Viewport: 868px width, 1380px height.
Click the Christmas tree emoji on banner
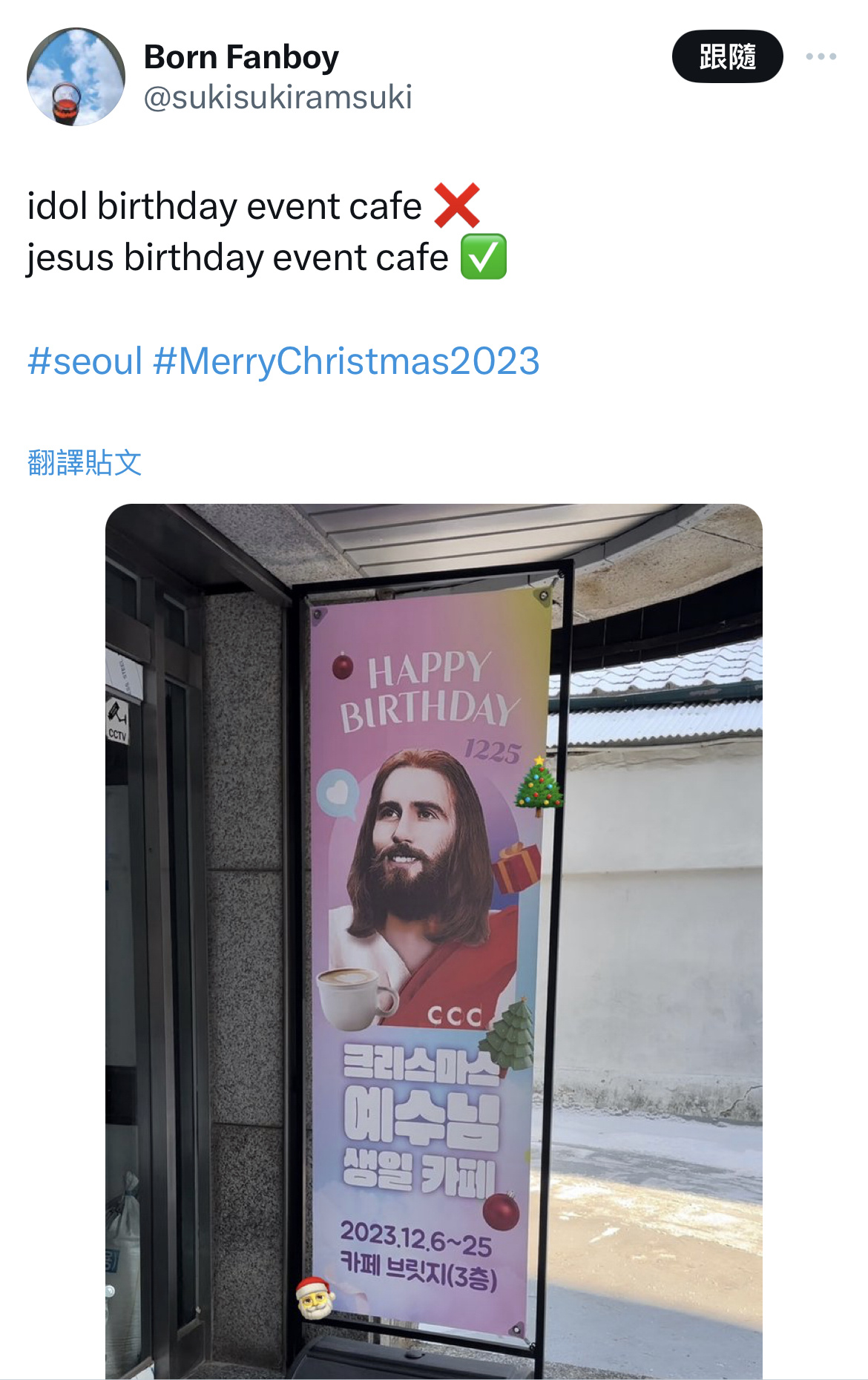(539, 784)
